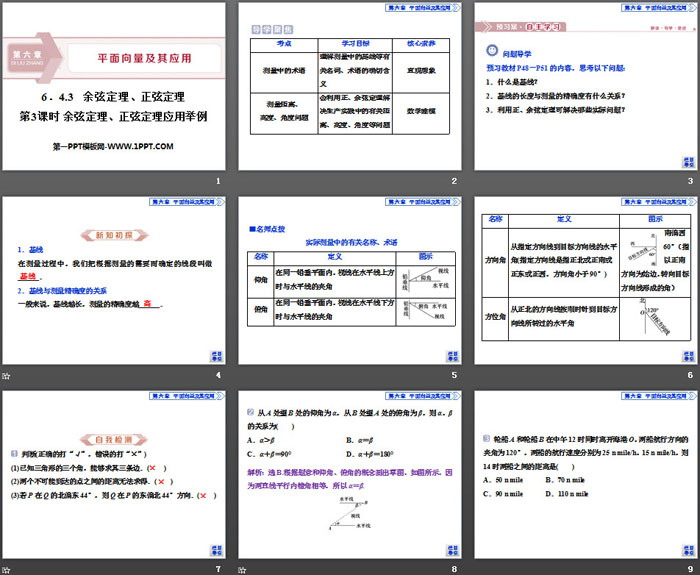Select slide 7 thumbnail with 自我检测 judgments
The height and width of the screenshot is (575, 700).
114,475
